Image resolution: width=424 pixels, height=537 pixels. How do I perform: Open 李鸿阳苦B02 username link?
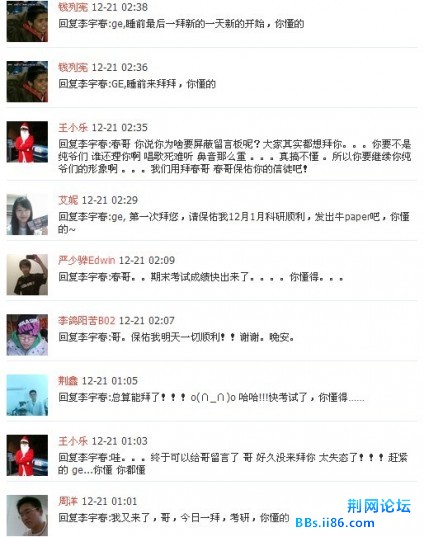point(87,321)
